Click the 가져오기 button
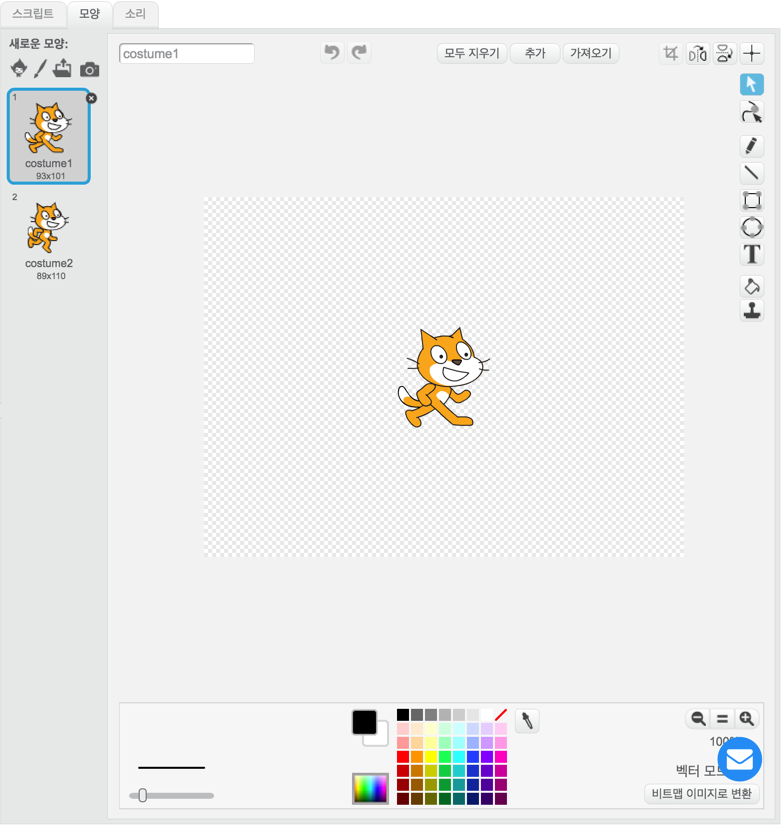Screen dimensions: 782x825 point(591,53)
